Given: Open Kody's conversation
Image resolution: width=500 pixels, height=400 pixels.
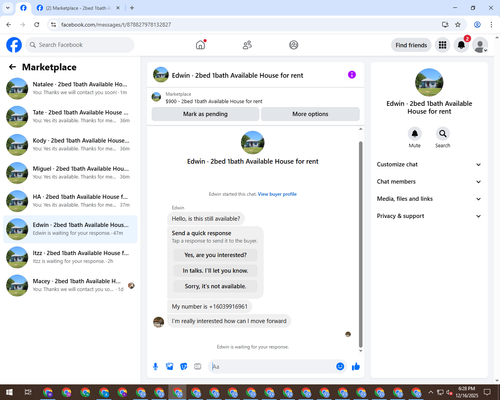Looking at the screenshot, I should pos(70,144).
